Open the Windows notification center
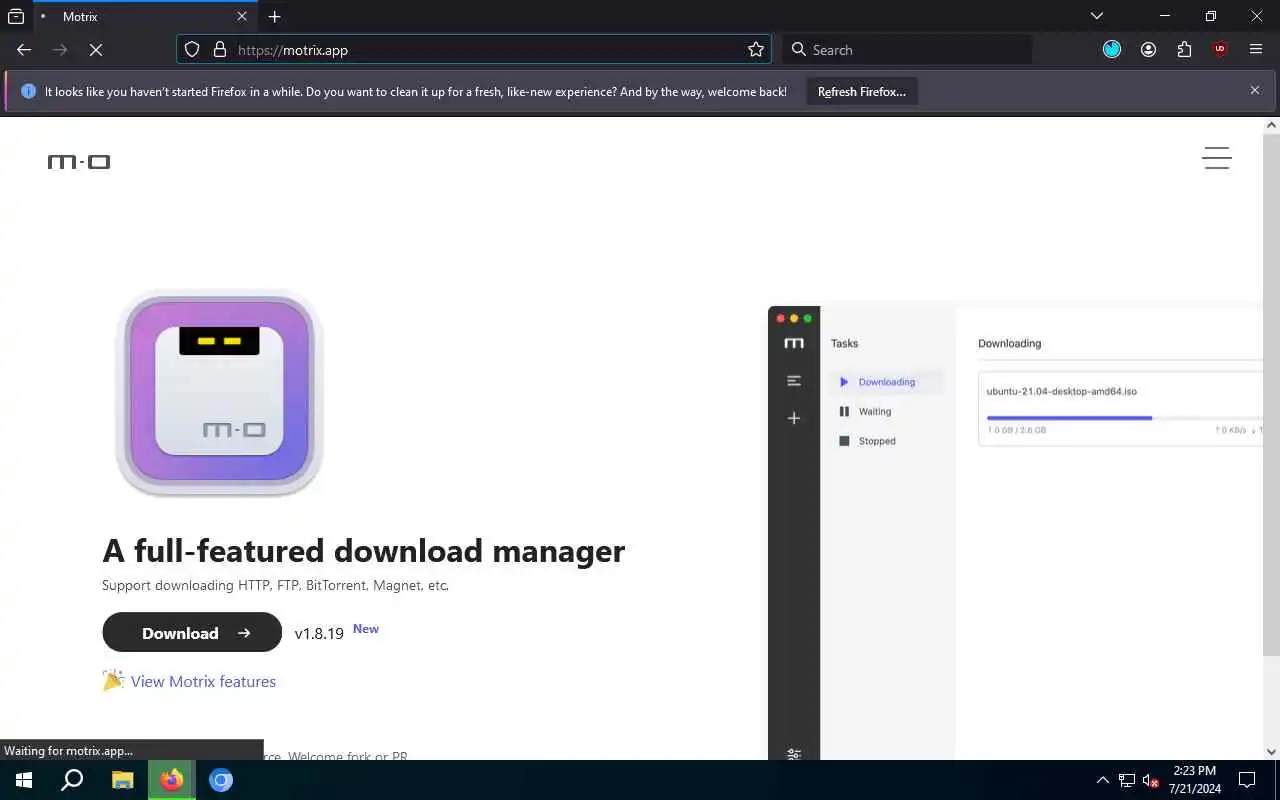 click(x=1247, y=780)
